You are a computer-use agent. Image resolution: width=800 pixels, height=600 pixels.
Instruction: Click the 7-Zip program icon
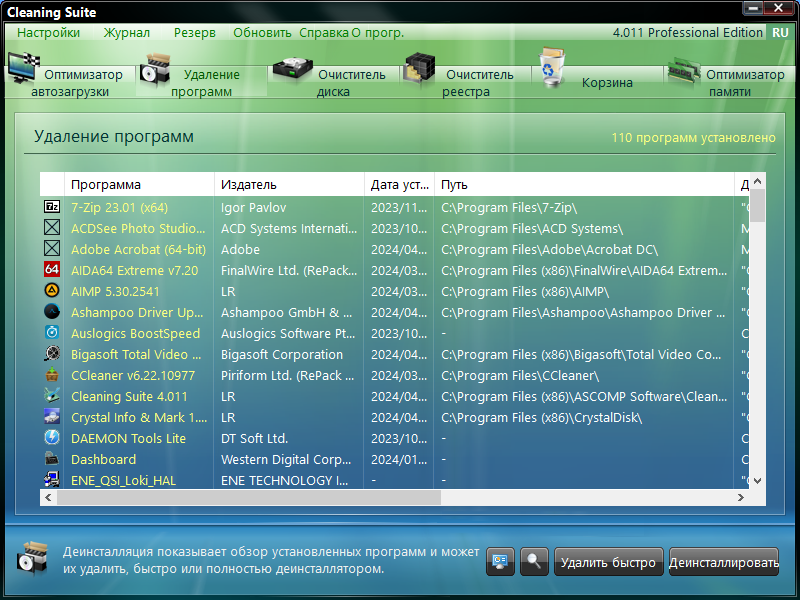(52, 207)
